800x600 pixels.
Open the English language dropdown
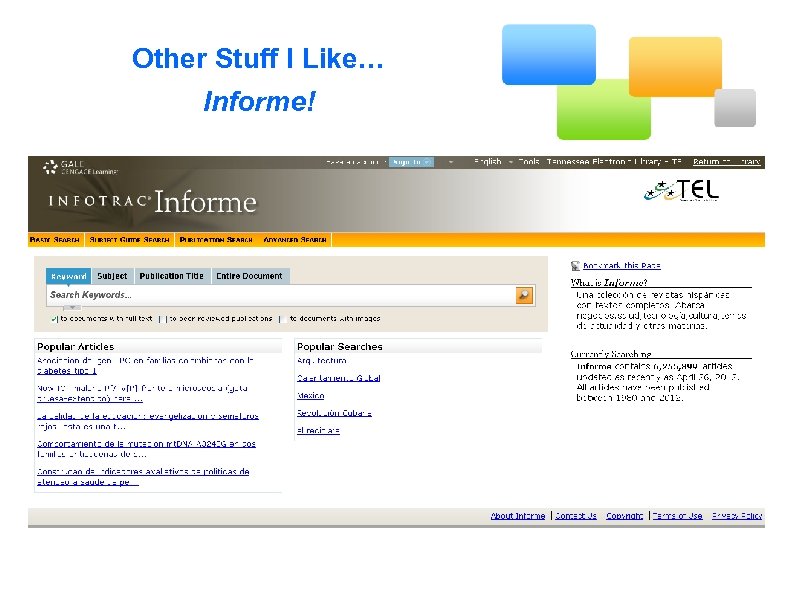(493, 162)
